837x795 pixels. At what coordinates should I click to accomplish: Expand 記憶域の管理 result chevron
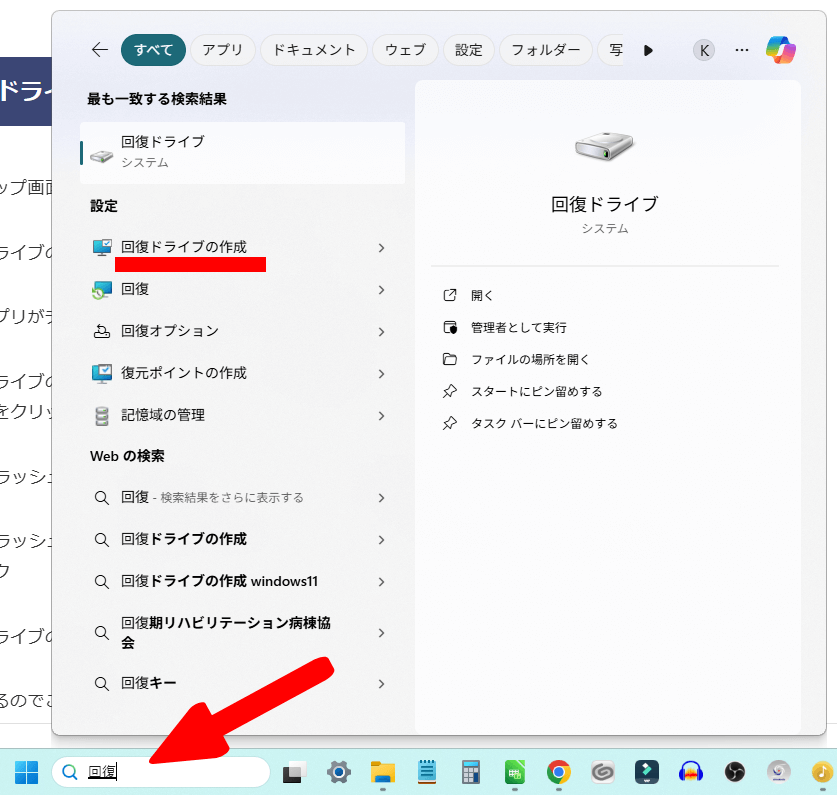click(x=381, y=415)
